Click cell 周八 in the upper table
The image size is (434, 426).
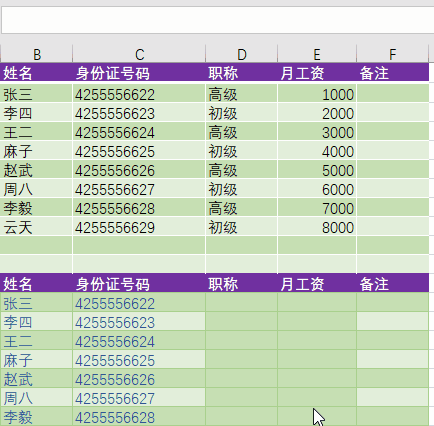click(36, 189)
